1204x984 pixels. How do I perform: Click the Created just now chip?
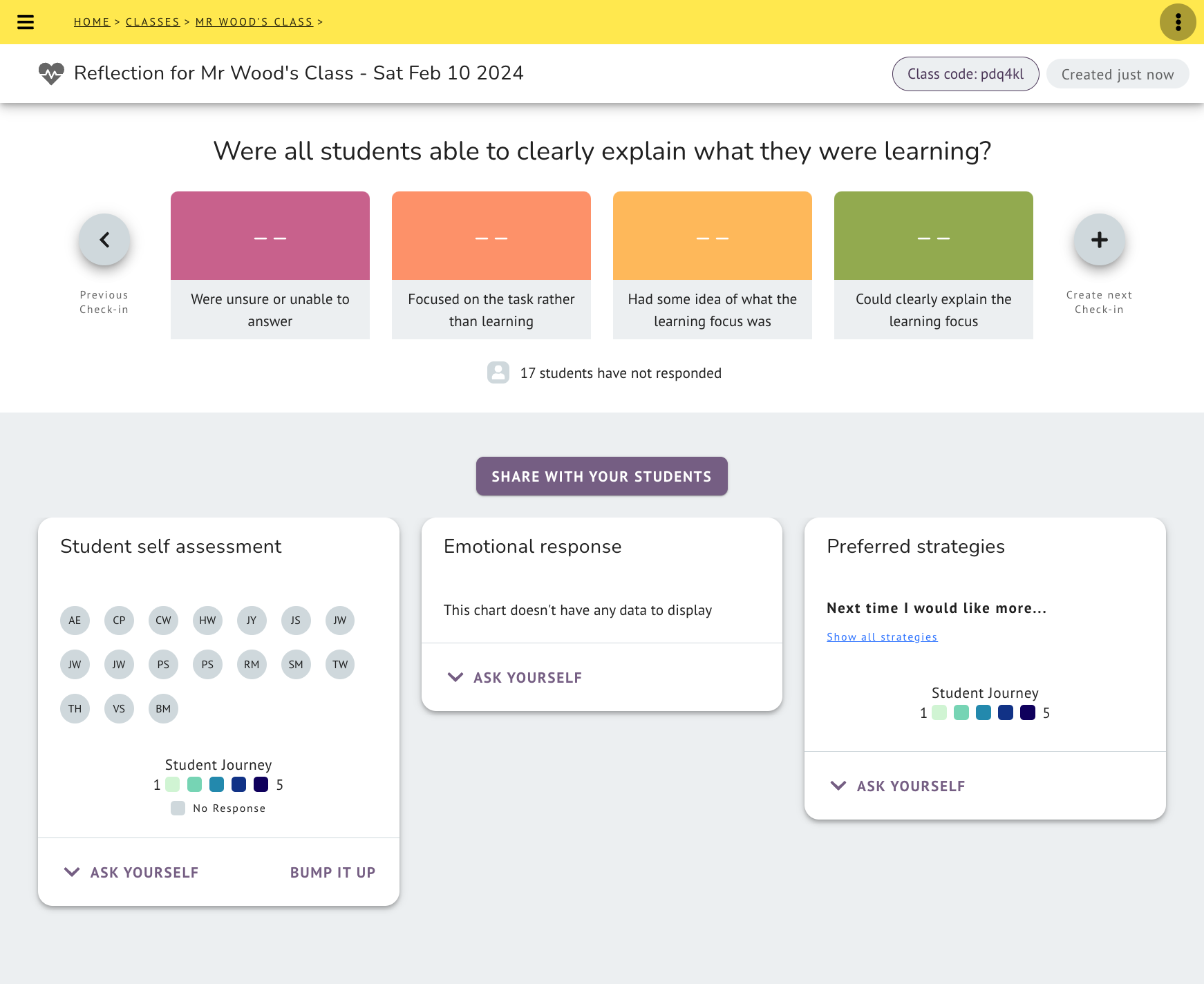[x=1118, y=74]
